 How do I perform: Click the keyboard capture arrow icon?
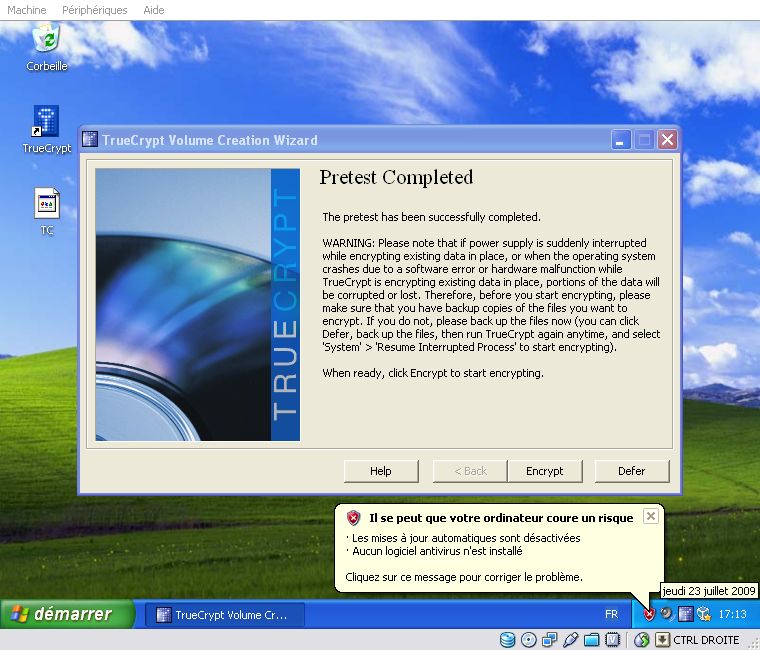(662, 640)
